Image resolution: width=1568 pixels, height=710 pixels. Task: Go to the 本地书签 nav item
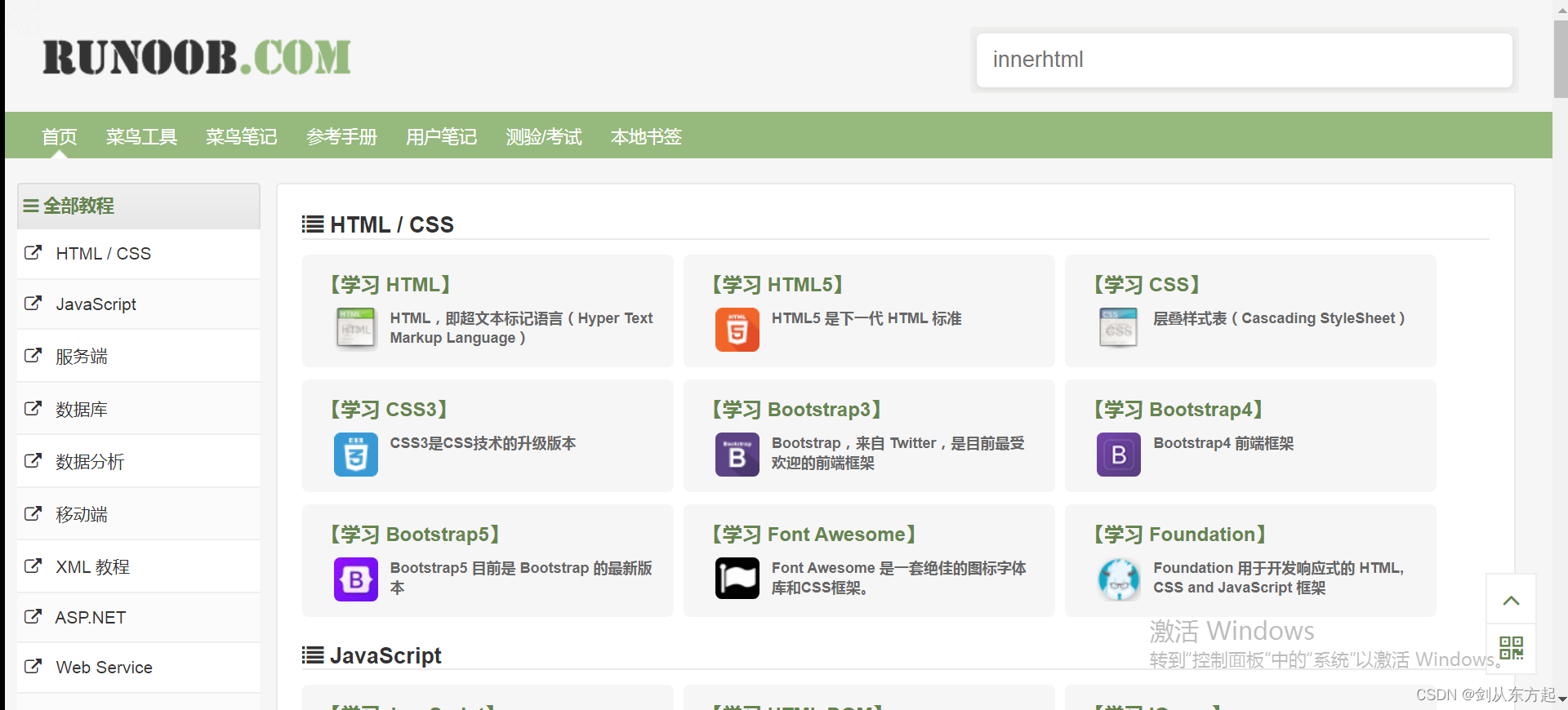tap(646, 137)
